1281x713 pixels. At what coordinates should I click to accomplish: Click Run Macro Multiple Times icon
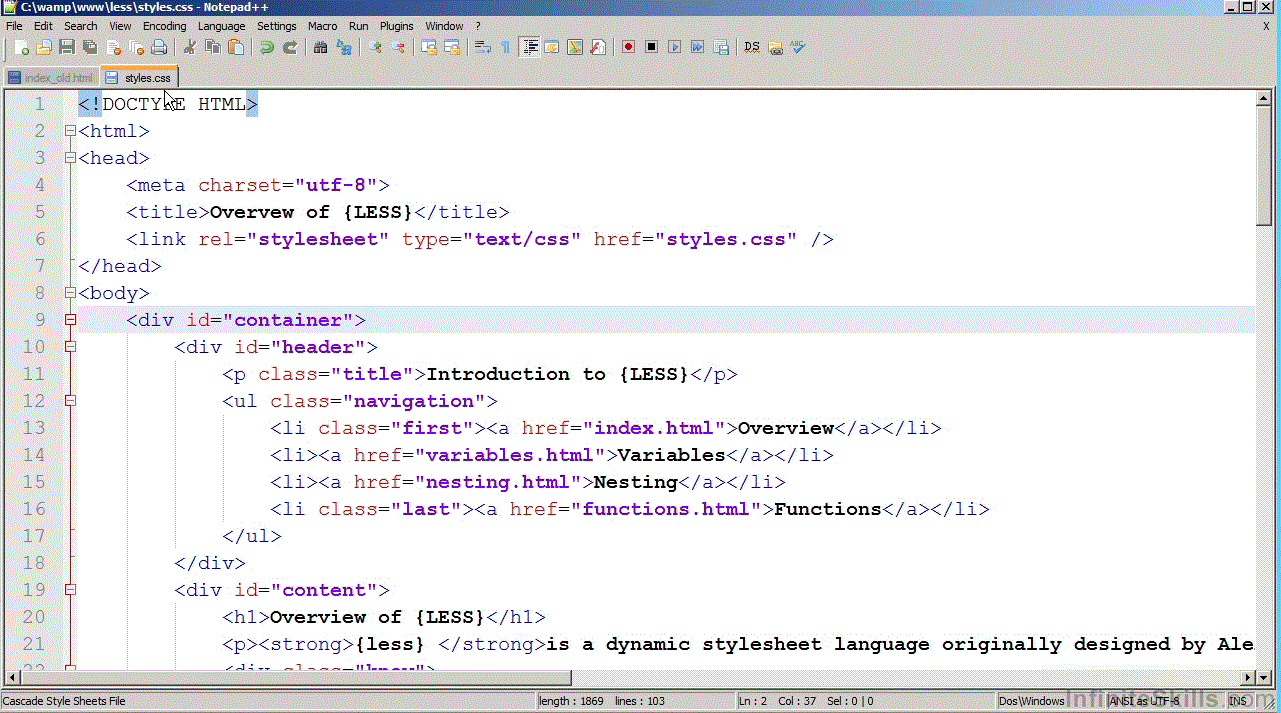(697, 47)
